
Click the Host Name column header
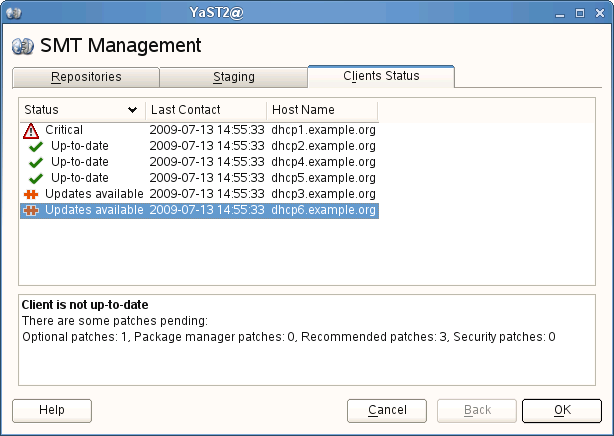(x=322, y=109)
